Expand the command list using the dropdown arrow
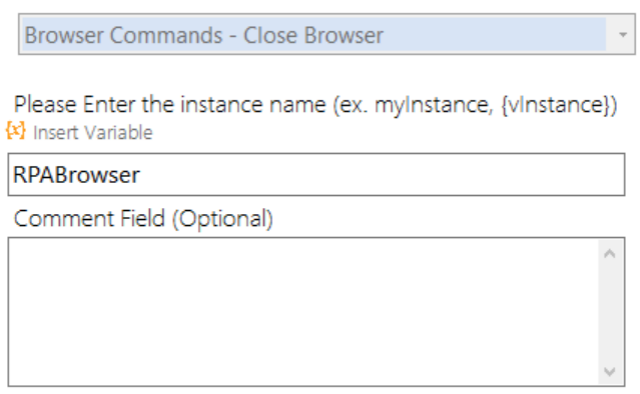 [x=622, y=35]
